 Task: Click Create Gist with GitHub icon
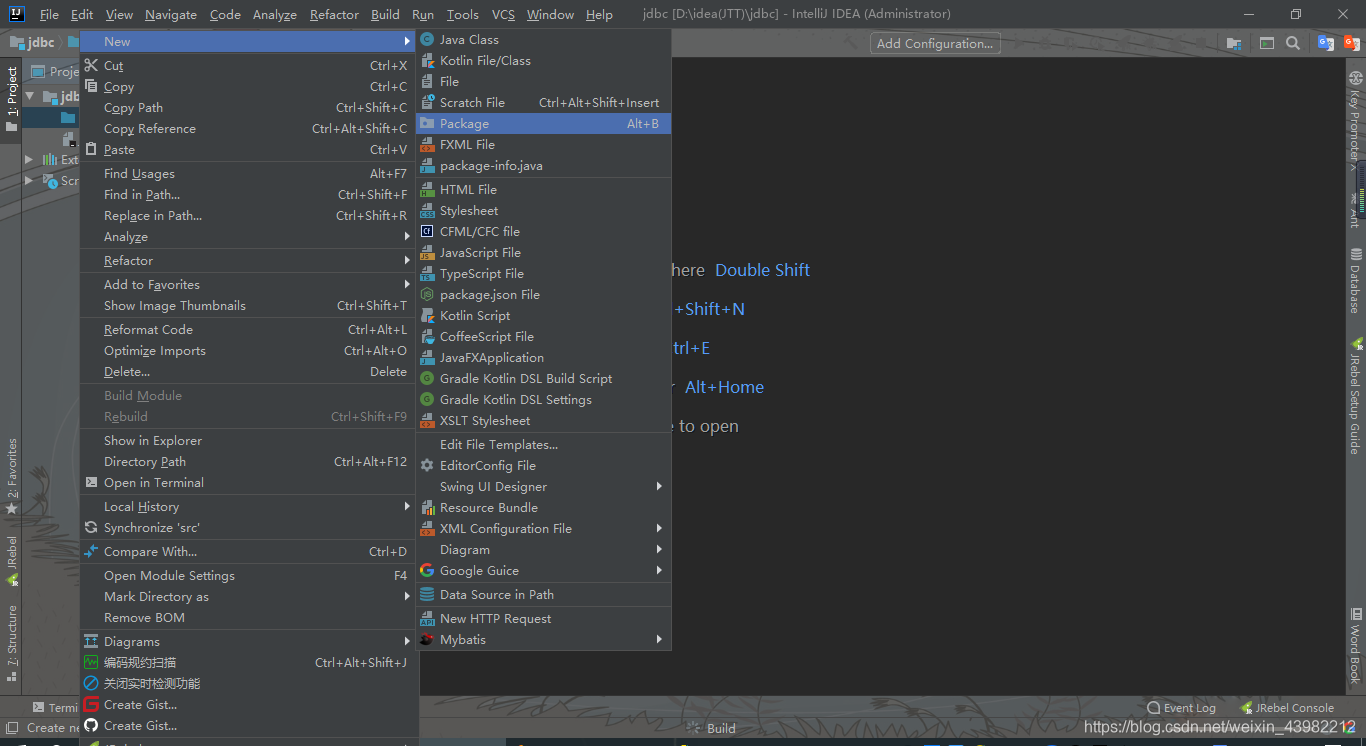point(249,725)
